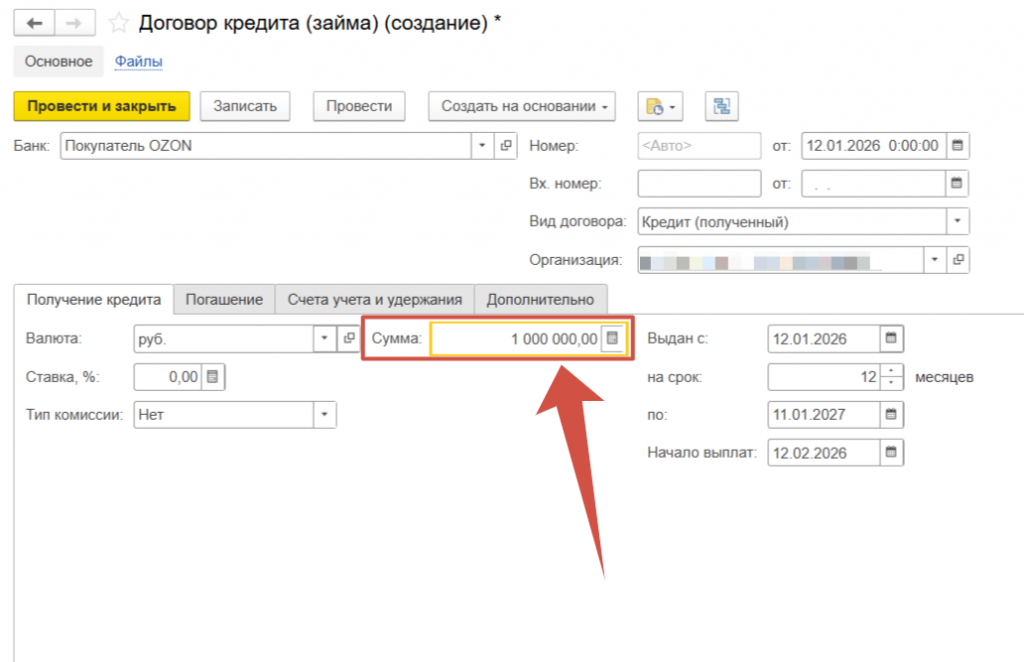Click the document structure icon in toolbar

[721, 106]
